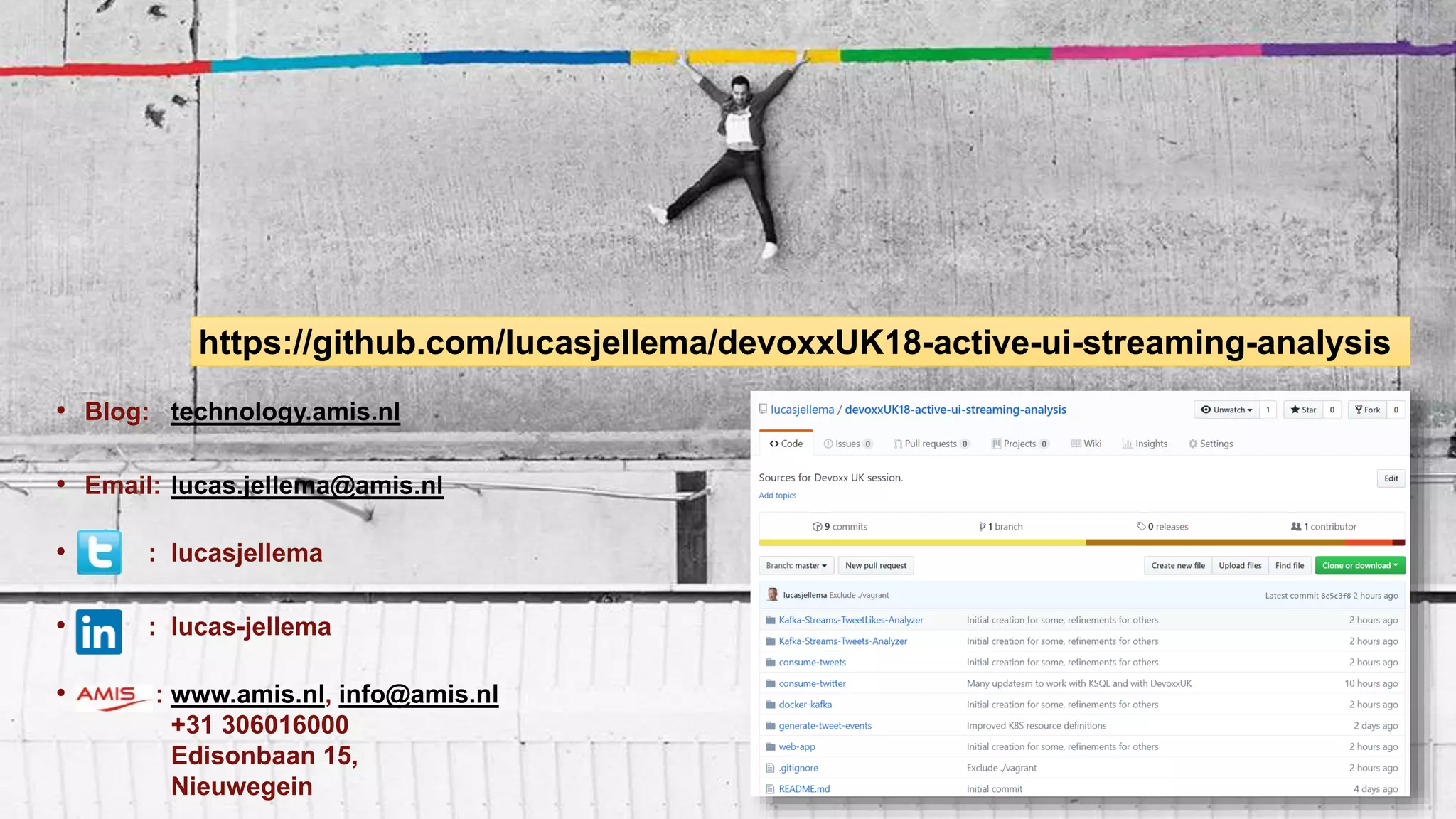Click folder icon for Kafka-Streams-TweetLikes-Analyzer
Image resolution: width=1456 pixels, height=819 pixels.
[x=770, y=620]
